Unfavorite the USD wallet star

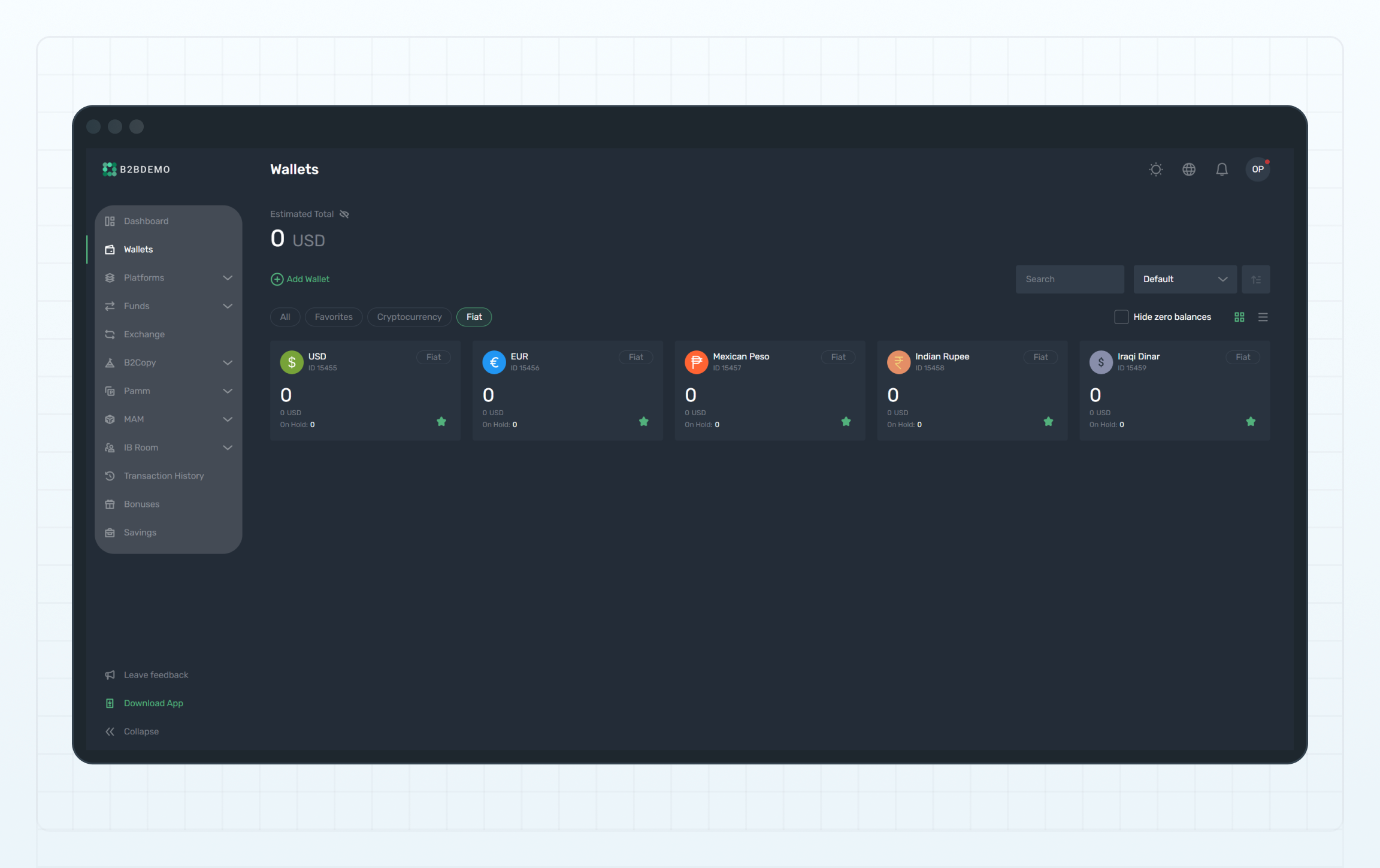[x=441, y=421]
